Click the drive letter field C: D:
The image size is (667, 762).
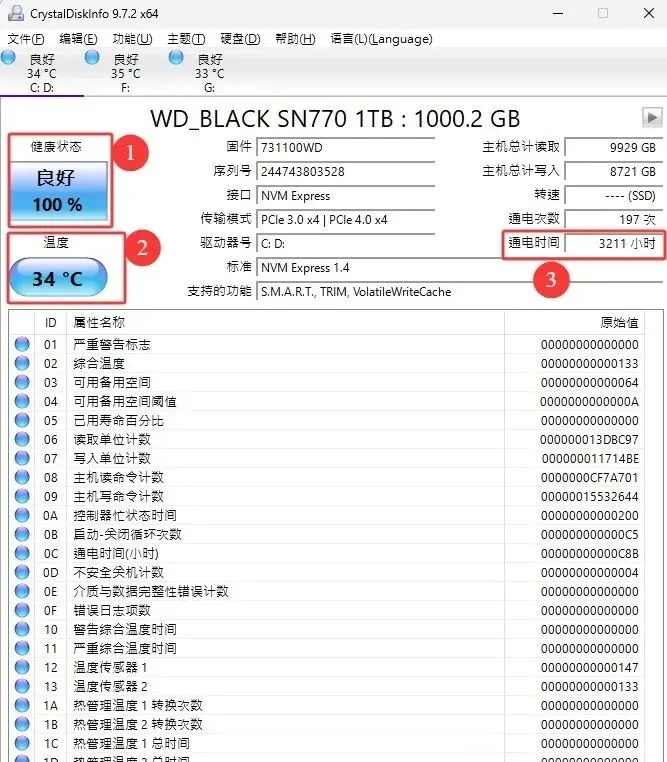(x=345, y=243)
